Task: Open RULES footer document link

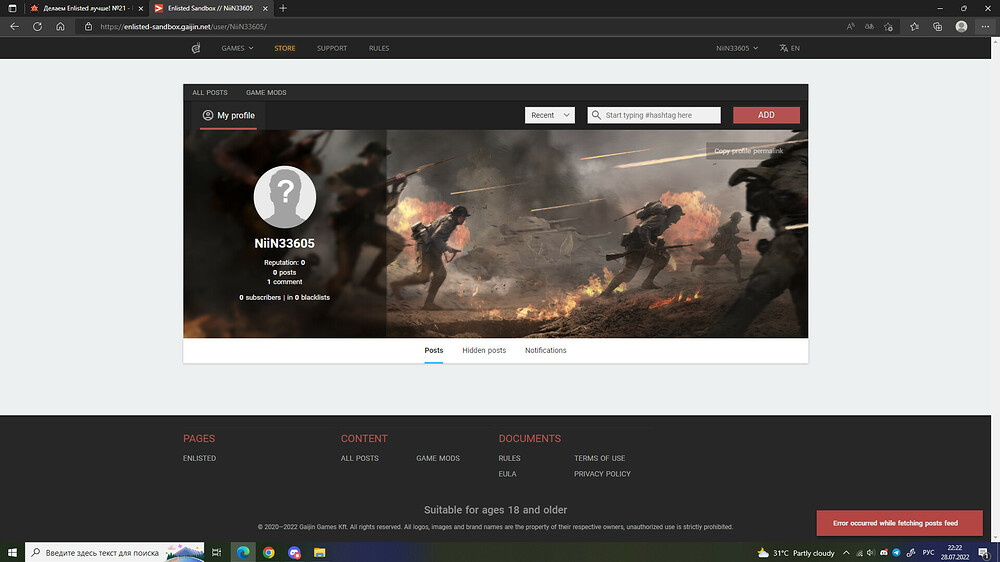Action: coord(510,458)
